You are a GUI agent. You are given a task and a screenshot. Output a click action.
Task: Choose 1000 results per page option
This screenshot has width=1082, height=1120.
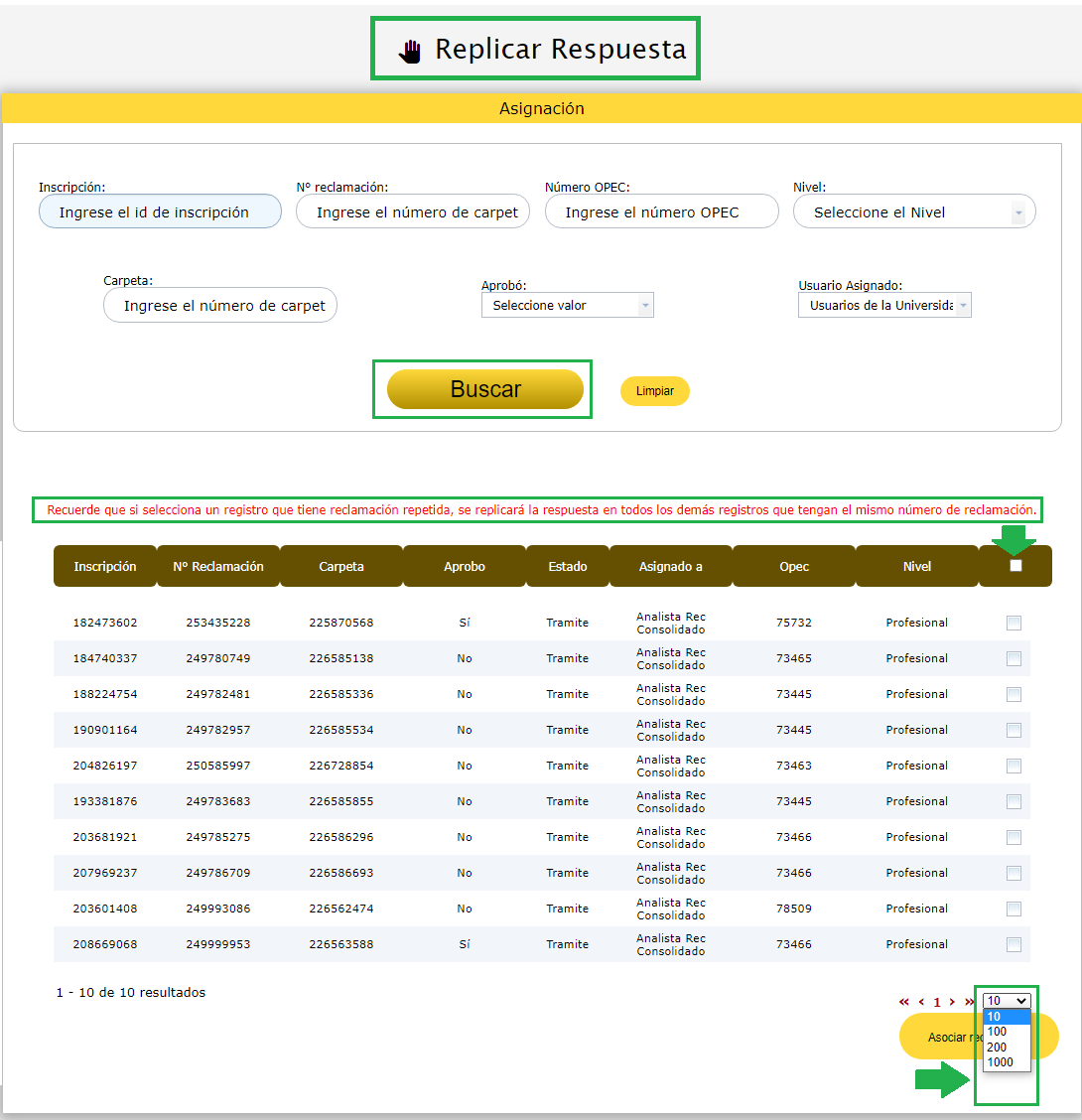click(x=1000, y=1062)
